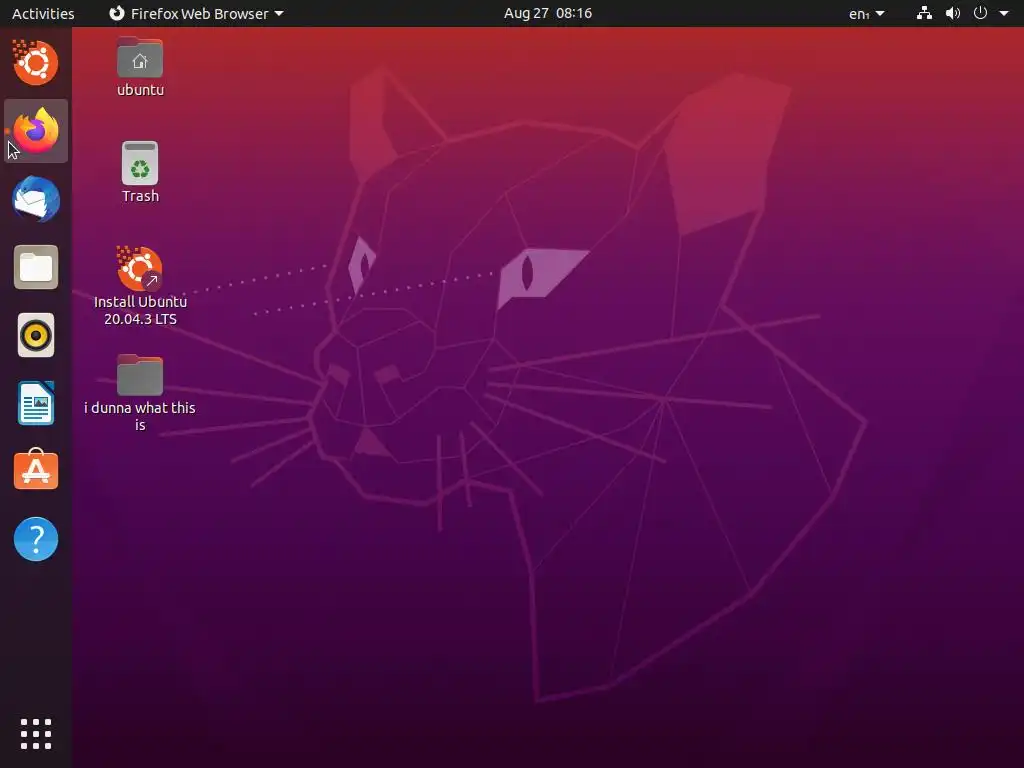
Task: Select the 'i dunna what this is' folder
Action: tap(140, 393)
